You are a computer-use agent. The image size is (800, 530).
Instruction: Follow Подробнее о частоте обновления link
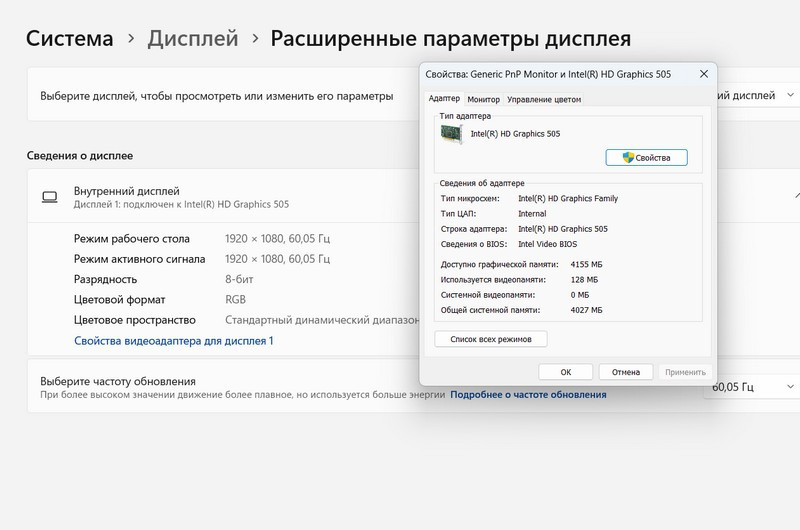(528, 395)
